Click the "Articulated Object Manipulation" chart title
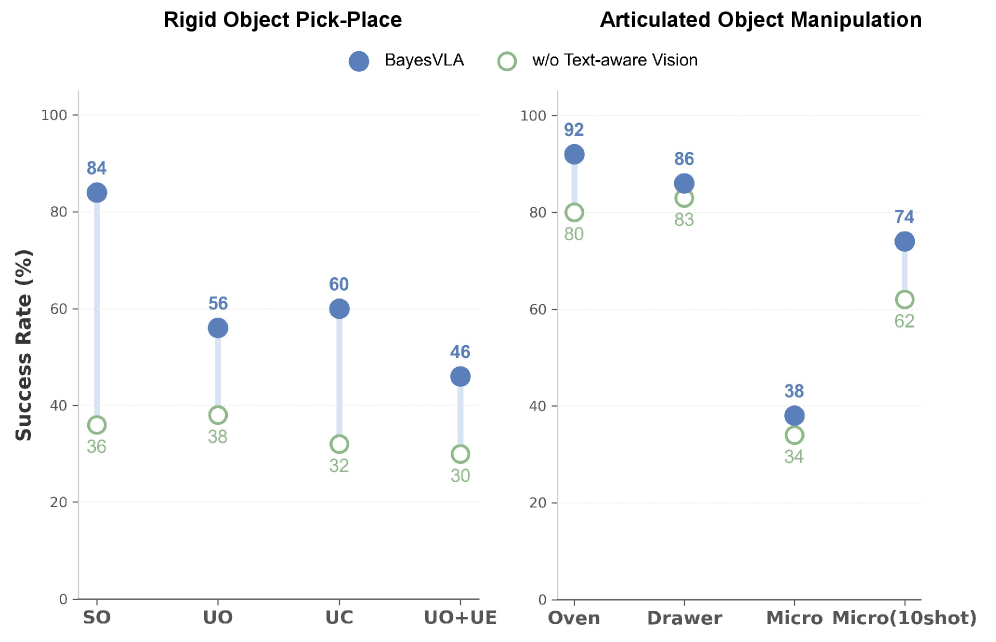The width and height of the screenshot is (996, 642). tap(760, 20)
